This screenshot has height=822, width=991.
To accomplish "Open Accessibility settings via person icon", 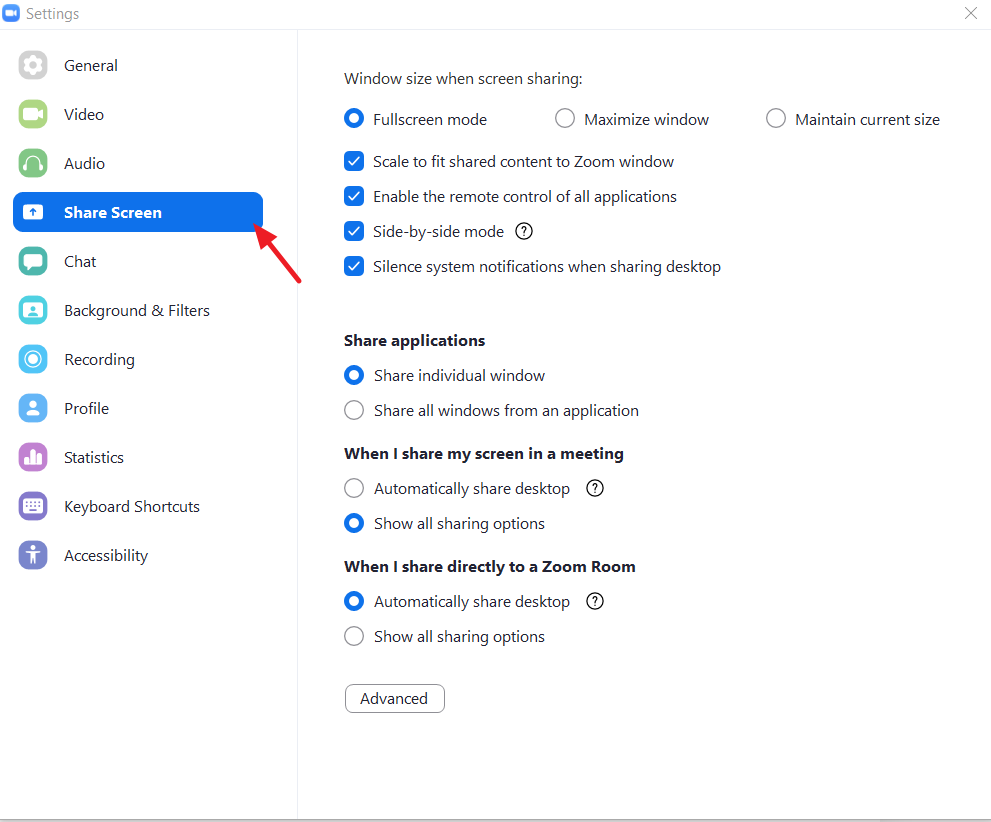I will (33, 555).
